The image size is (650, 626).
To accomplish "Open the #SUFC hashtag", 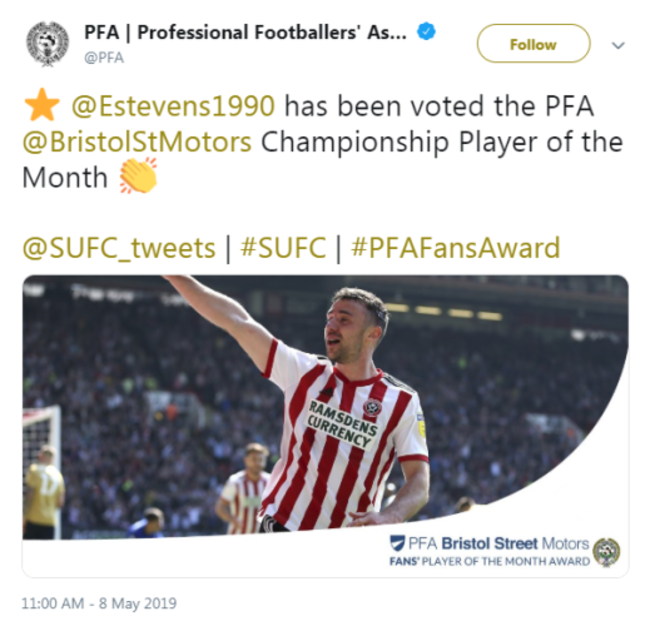I will coord(284,248).
